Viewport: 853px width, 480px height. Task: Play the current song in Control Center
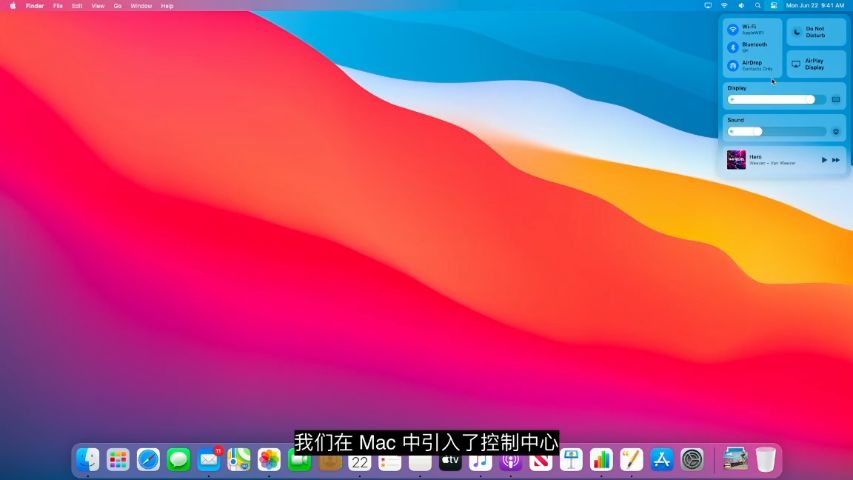pos(824,160)
